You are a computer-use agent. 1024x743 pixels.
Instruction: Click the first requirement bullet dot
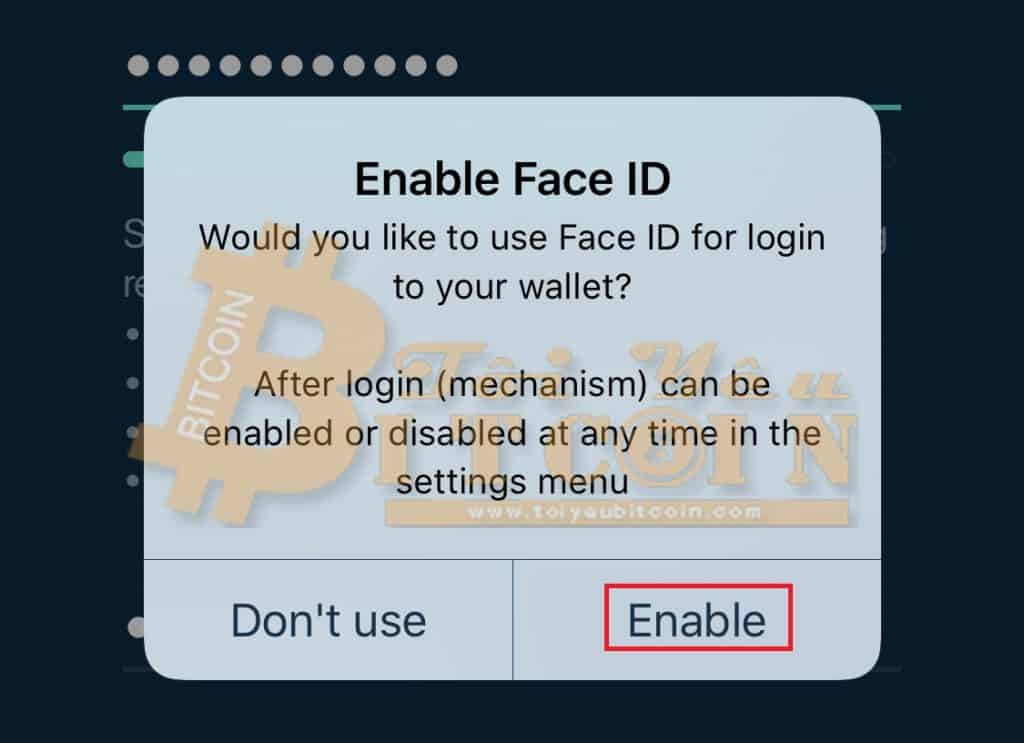tap(133, 334)
